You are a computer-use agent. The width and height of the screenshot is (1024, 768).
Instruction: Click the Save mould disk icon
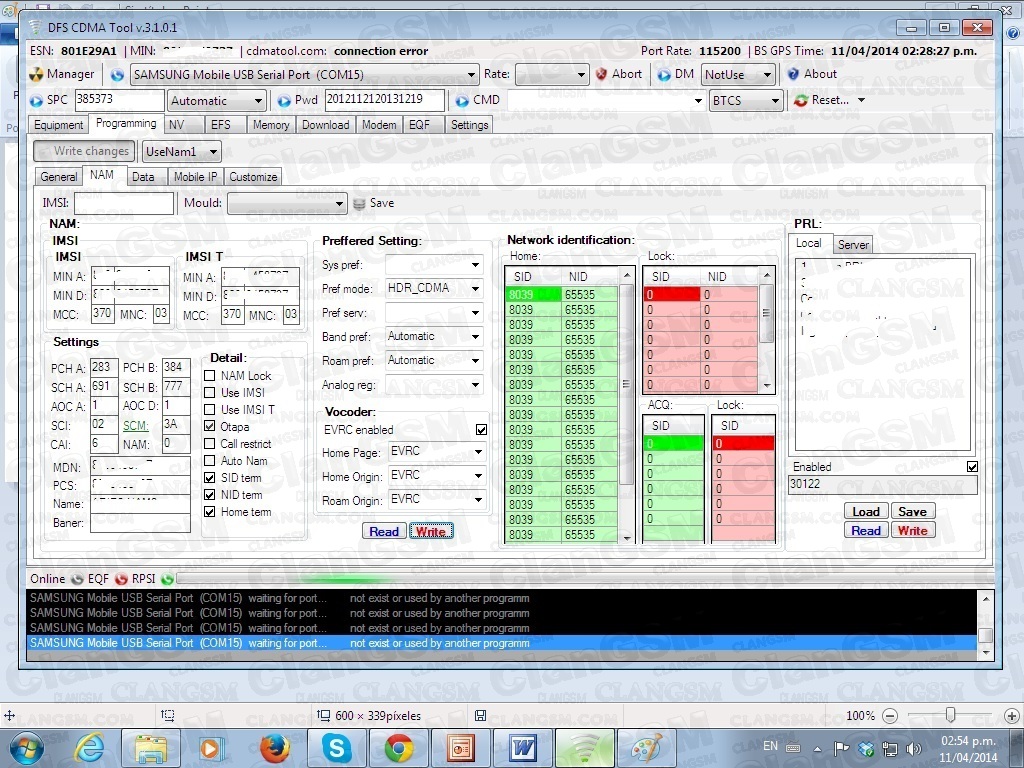click(x=359, y=204)
